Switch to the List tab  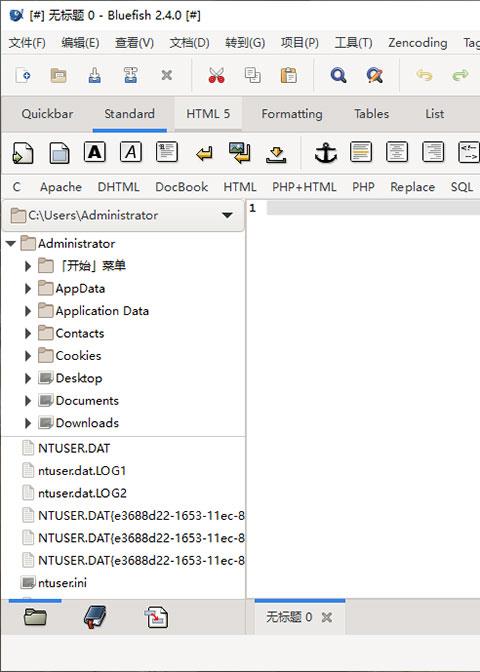435,114
